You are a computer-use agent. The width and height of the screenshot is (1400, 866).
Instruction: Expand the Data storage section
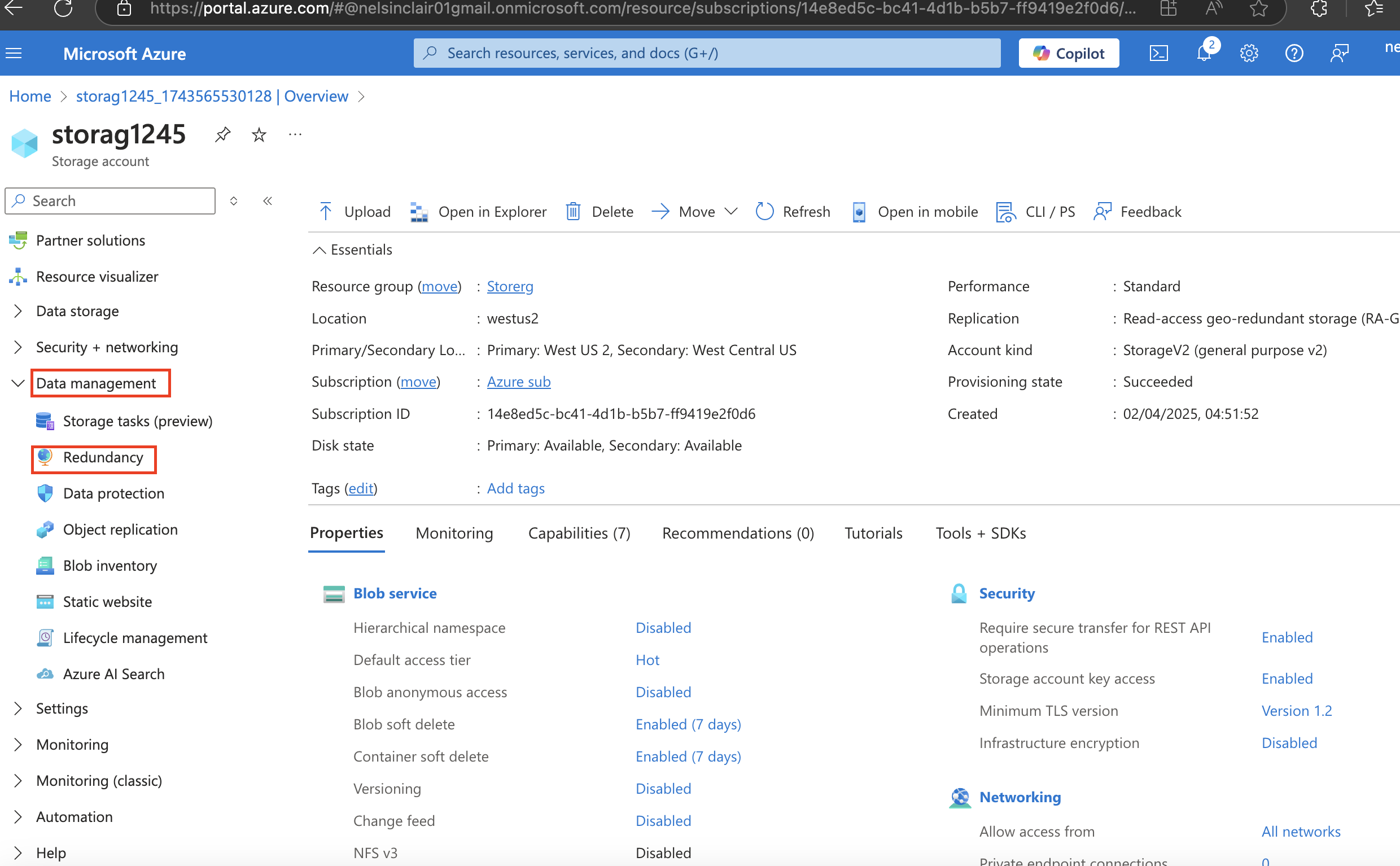tap(17, 311)
